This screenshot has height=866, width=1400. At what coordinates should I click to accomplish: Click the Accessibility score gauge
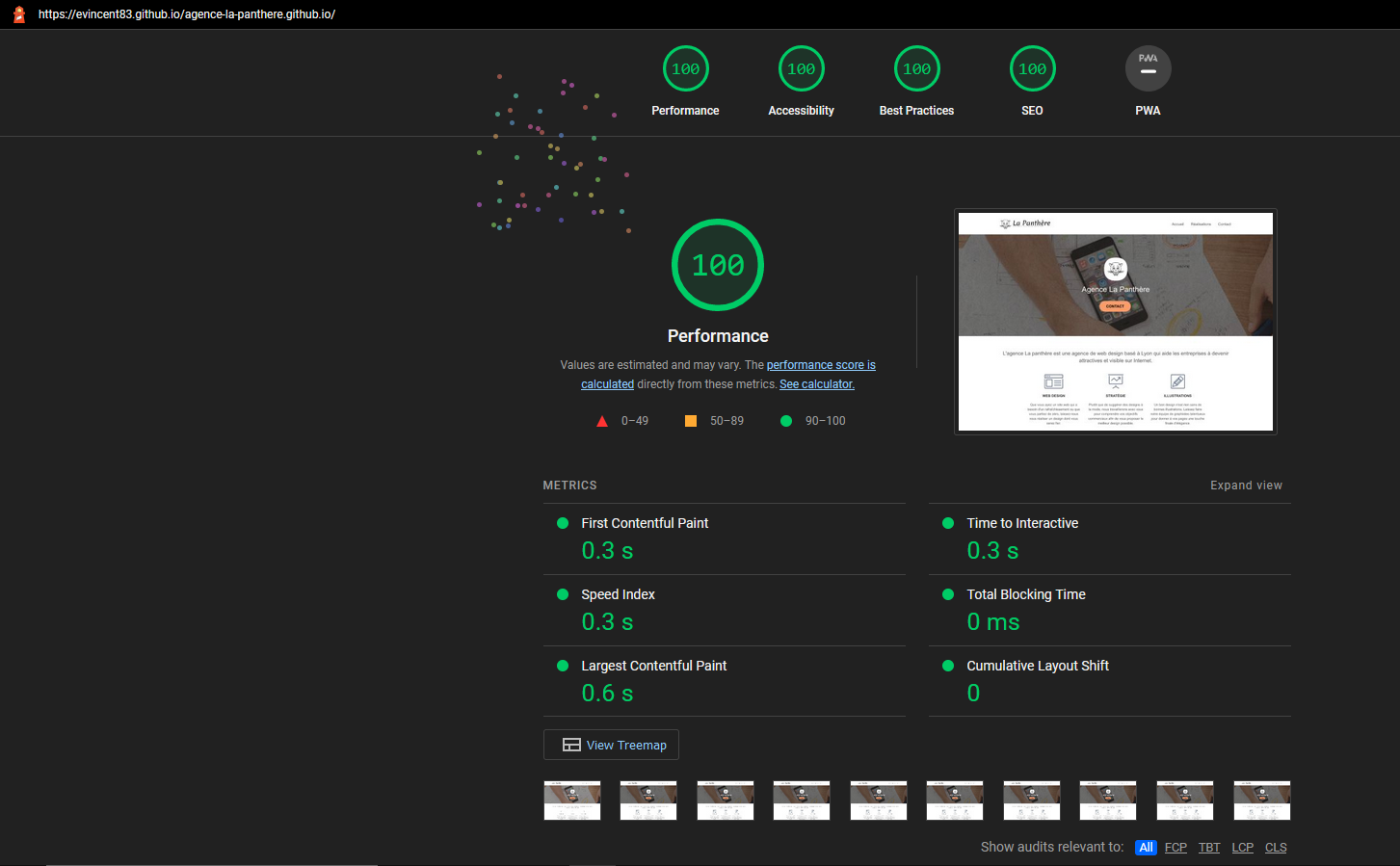[x=801, y=67]
